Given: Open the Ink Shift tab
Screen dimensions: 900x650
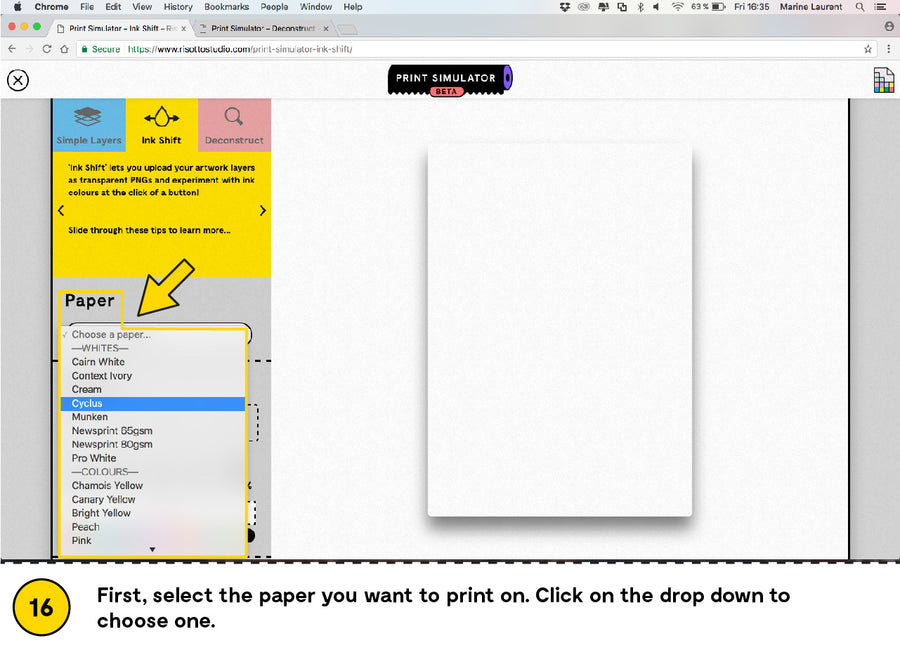Looking at the screenshot, I should 161,125.
